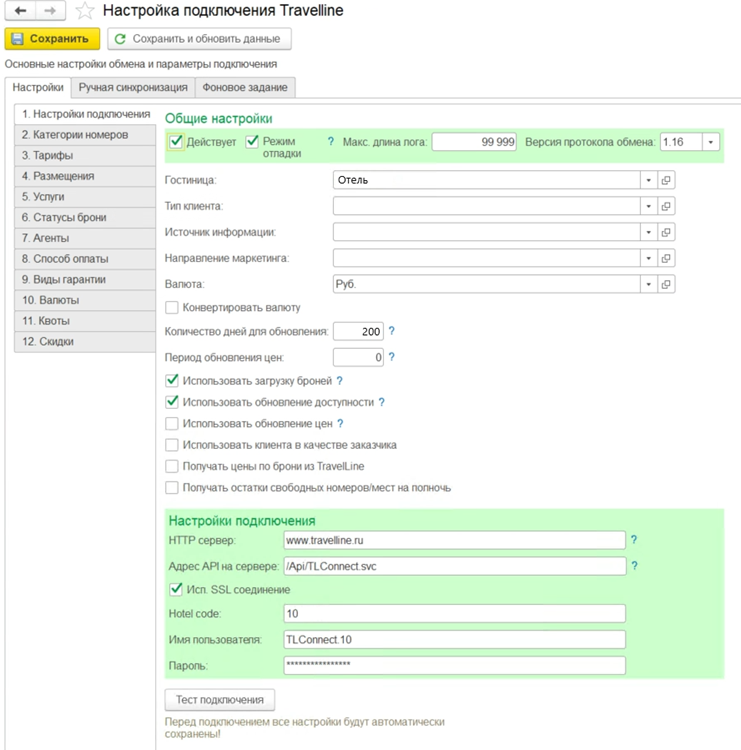
Task: Open 9. Виды гарантии section
Action: click(85, 279)
